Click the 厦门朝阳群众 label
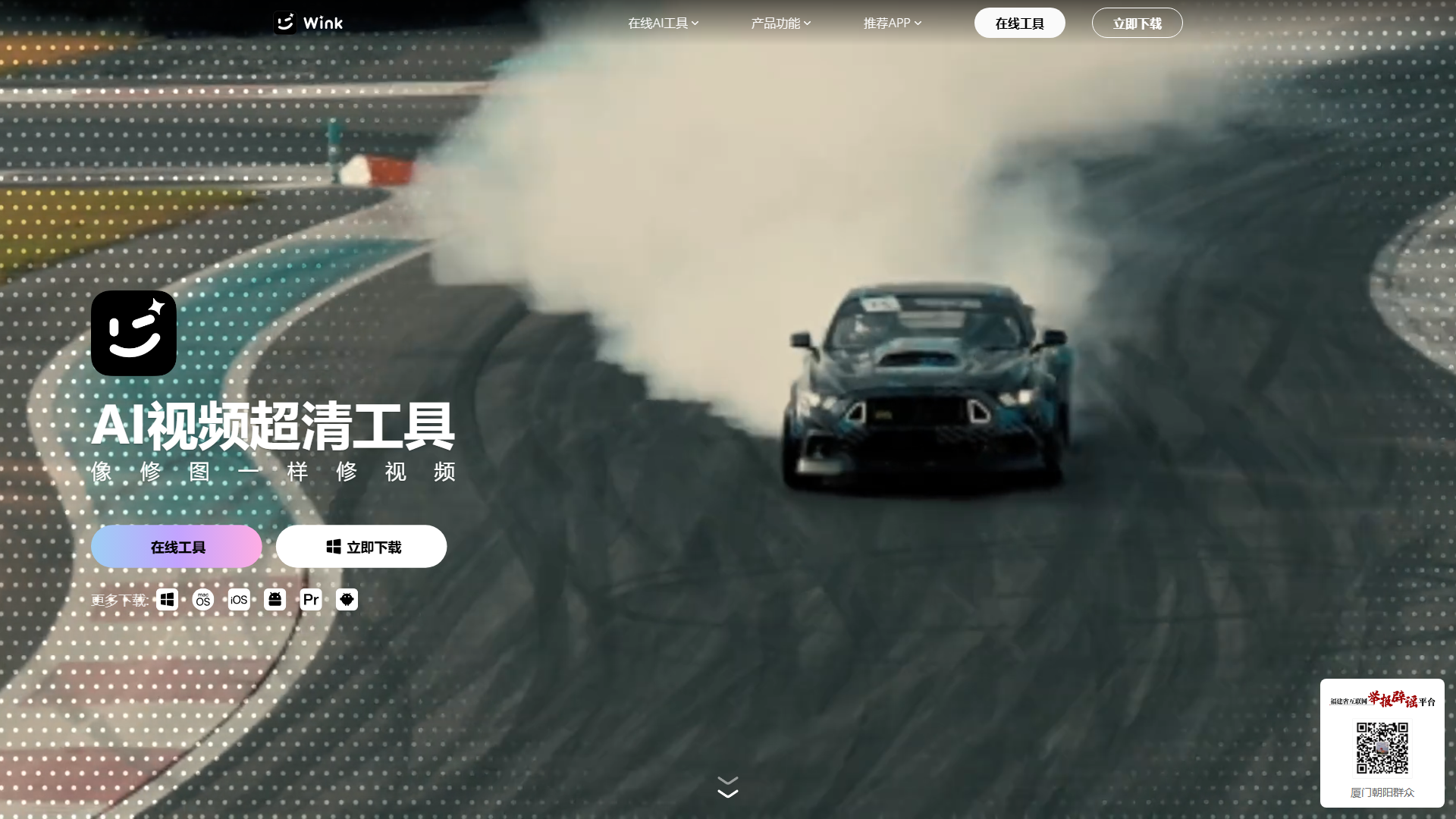This screenshot has width=1456, height=819. 1382,792
